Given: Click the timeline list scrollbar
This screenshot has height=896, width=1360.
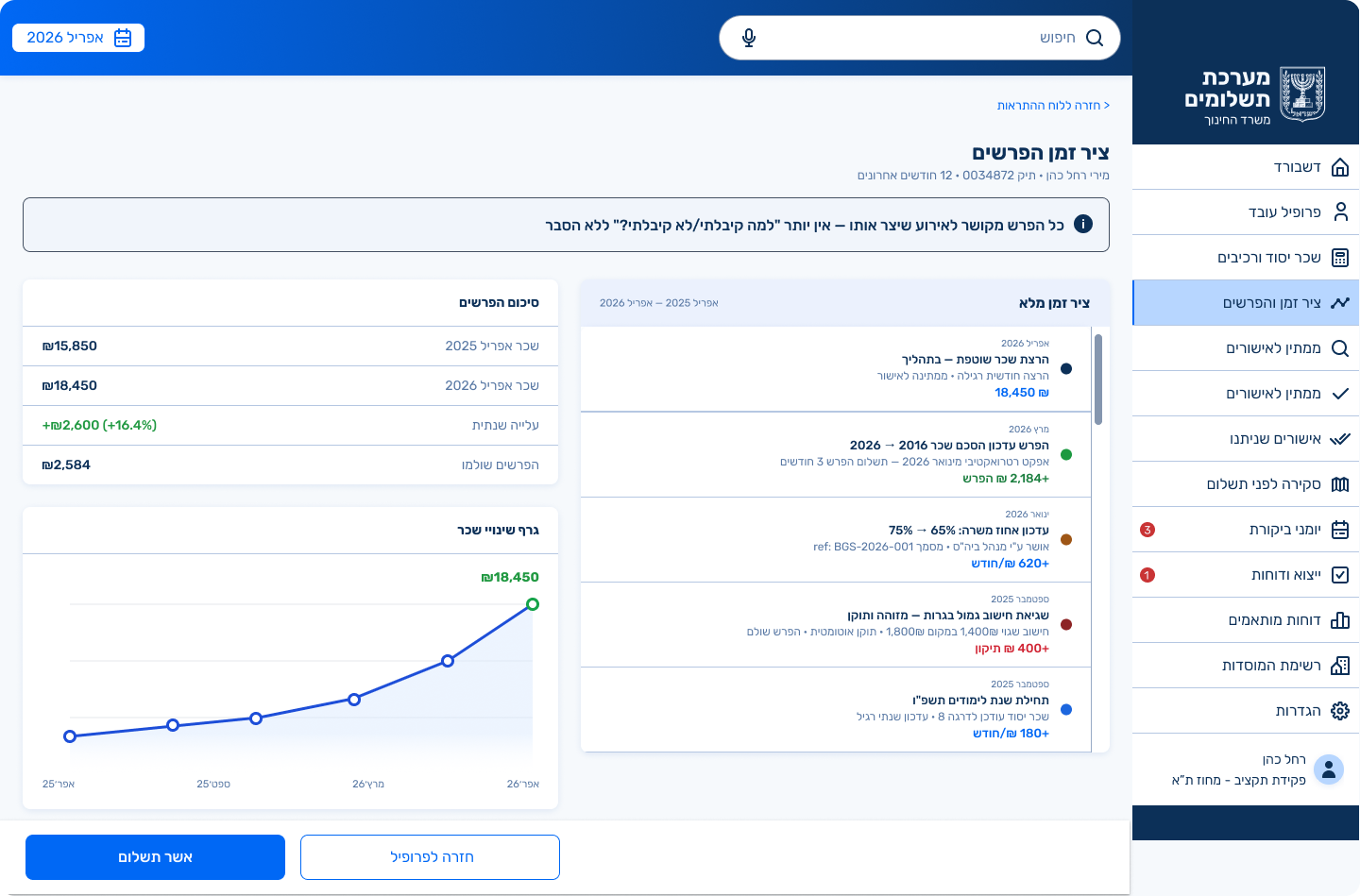Looking at the screenshot, I should pos(1098,380).
